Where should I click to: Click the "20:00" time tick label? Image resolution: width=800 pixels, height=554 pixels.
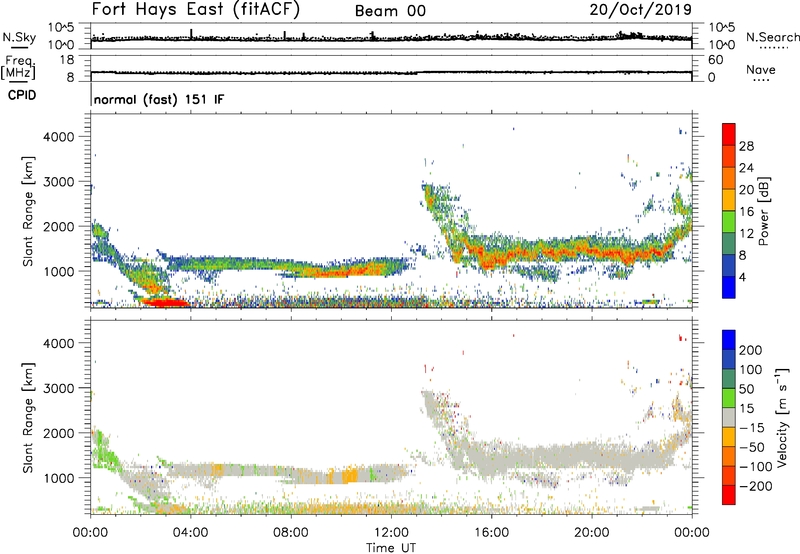point(591,533)
